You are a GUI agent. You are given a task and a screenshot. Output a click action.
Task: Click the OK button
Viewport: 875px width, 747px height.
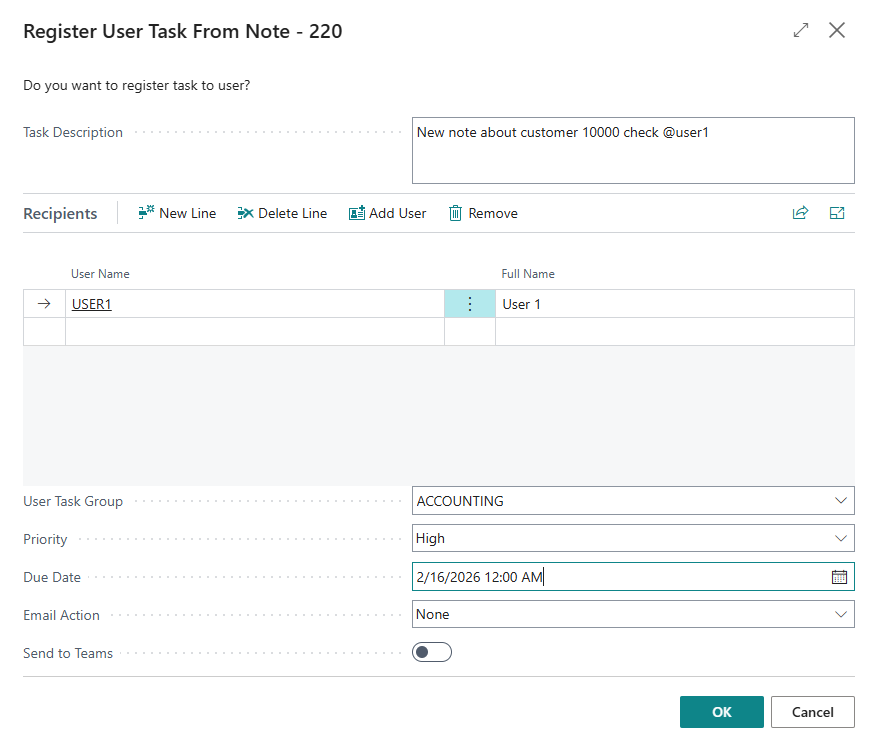[x=721, y=712]
